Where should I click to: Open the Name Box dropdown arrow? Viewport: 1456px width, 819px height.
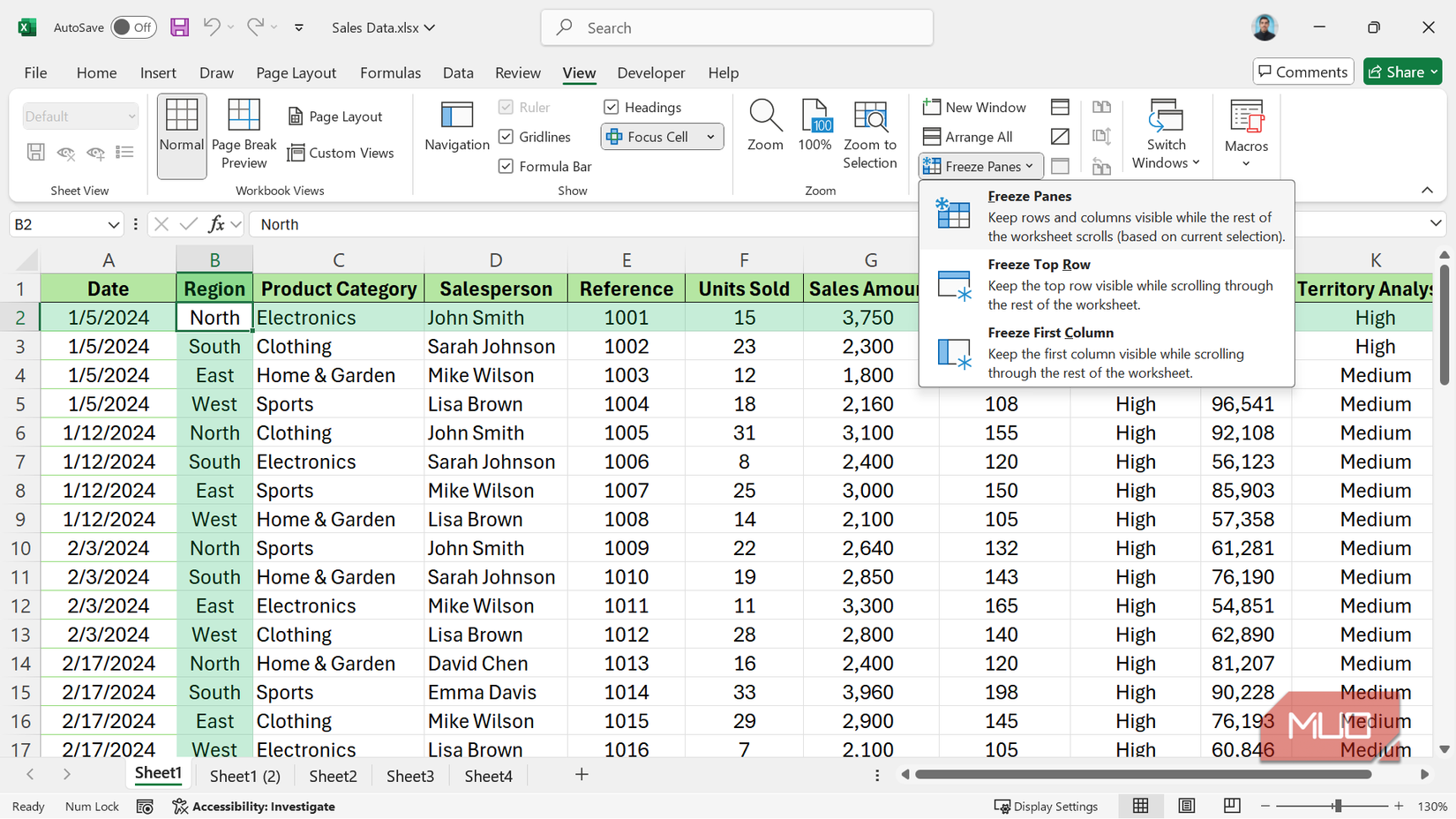click(x=113, y=224)
